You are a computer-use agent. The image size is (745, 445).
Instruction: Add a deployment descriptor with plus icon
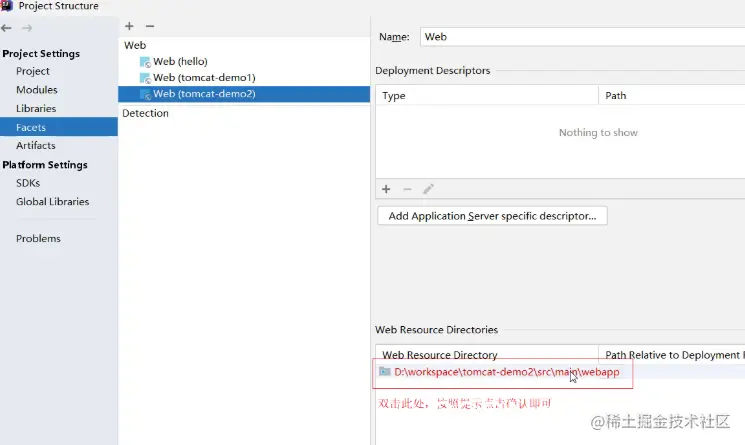pyautogui.click(x=386, y=189)
